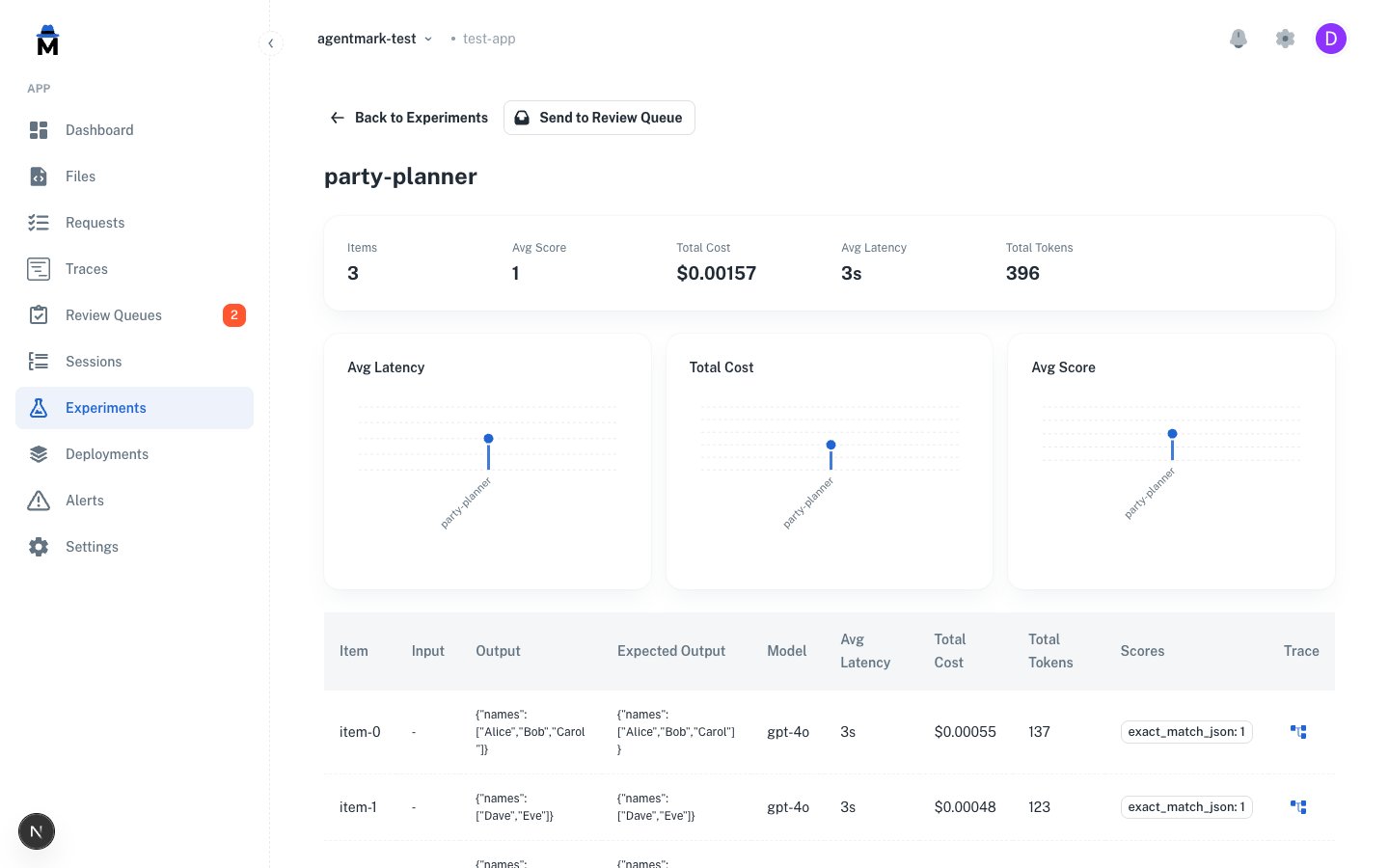1389x868 pixels.
Task: Click the $0.00055 cost cell
Action: pos(966,732)
